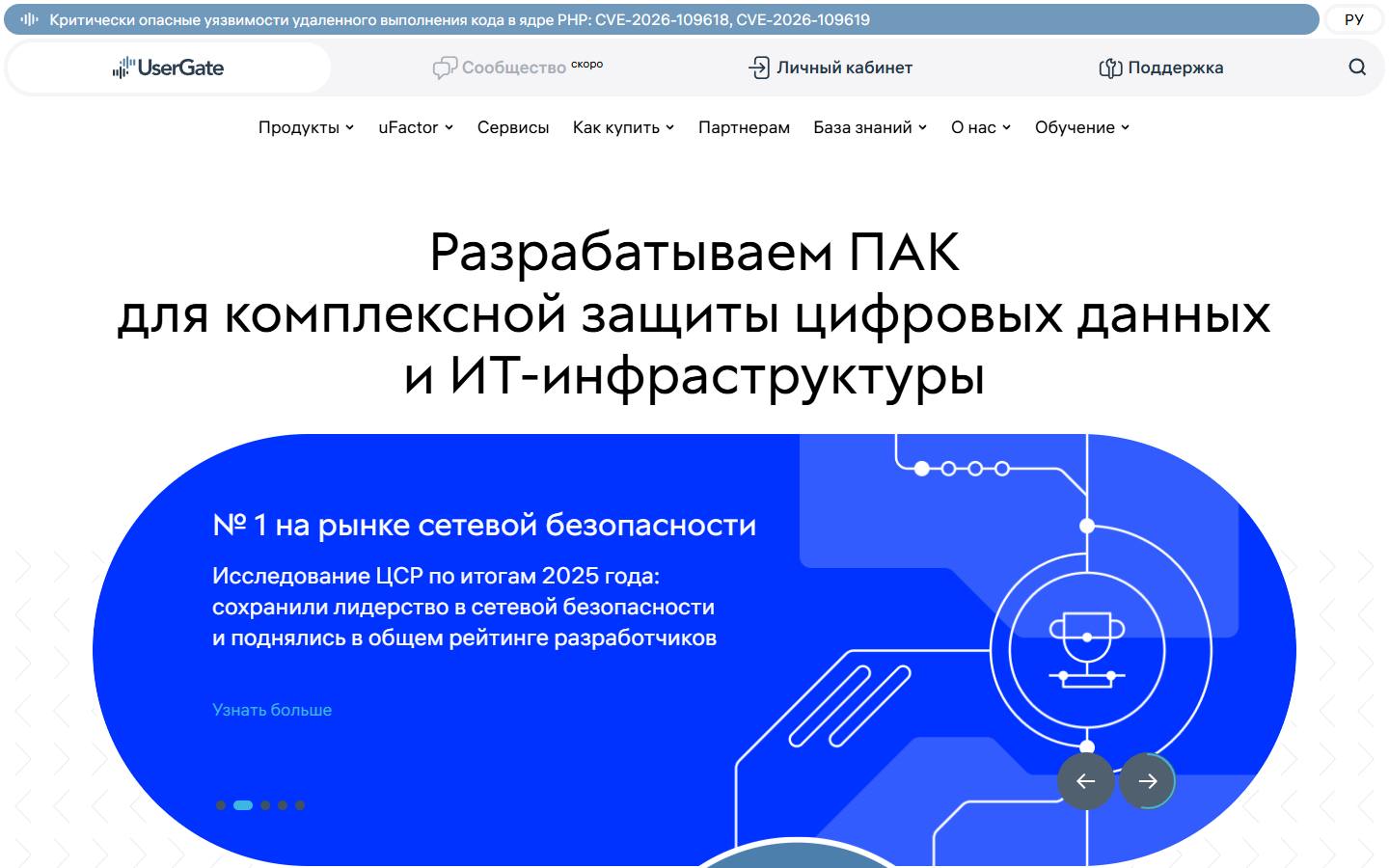
Task: Follow the Узнать больше link
Action: (272, 710)
